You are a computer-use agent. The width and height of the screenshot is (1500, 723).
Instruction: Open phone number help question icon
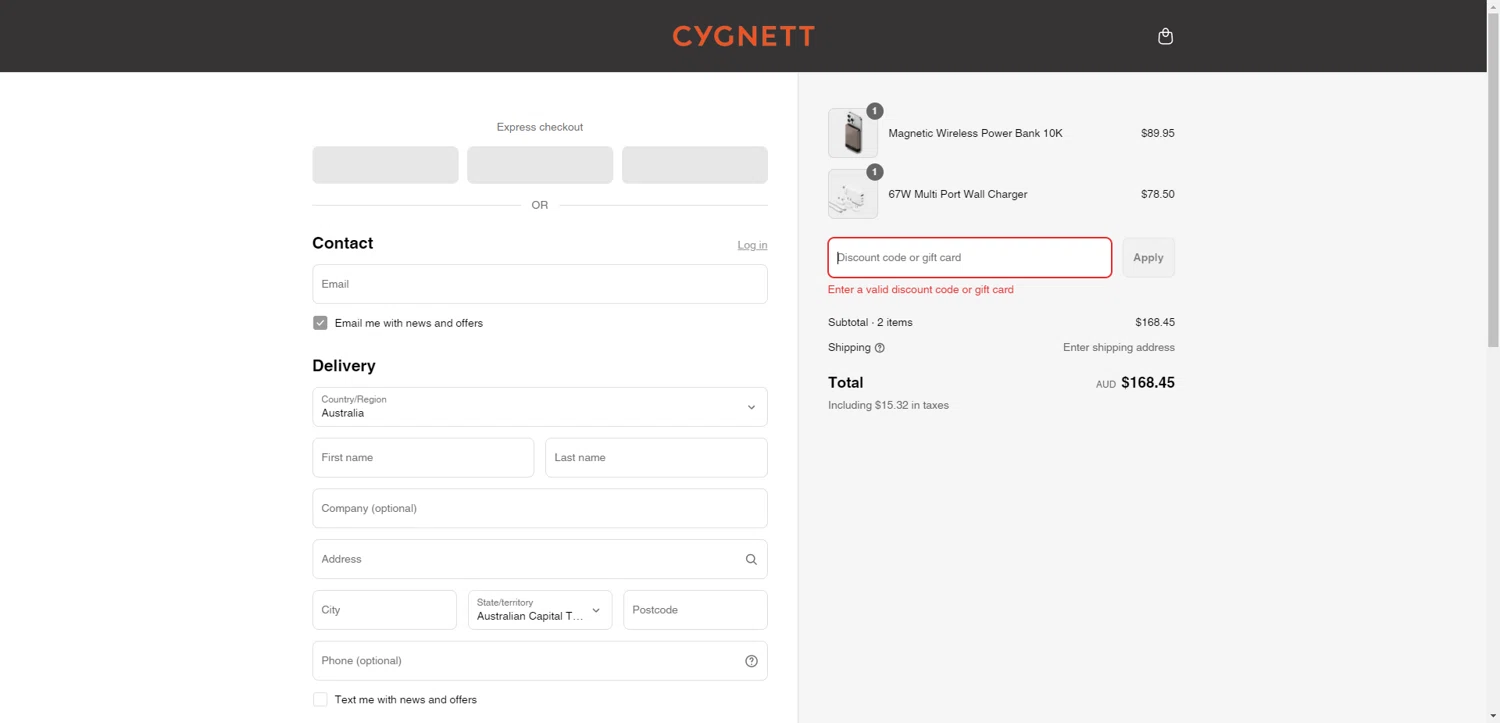coord(751,661)
